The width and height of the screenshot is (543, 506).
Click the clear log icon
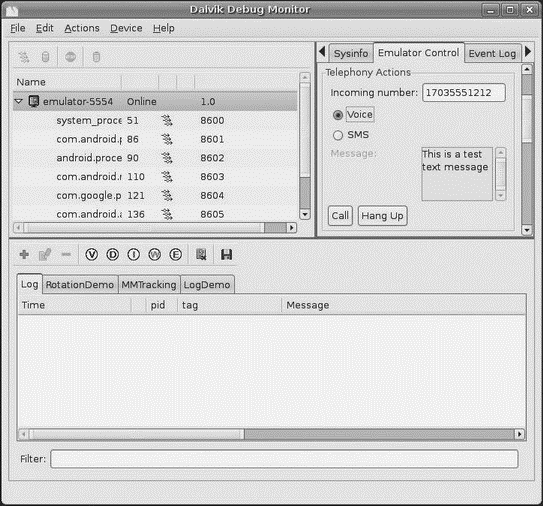pyautogui.click(x=201, y=255)
